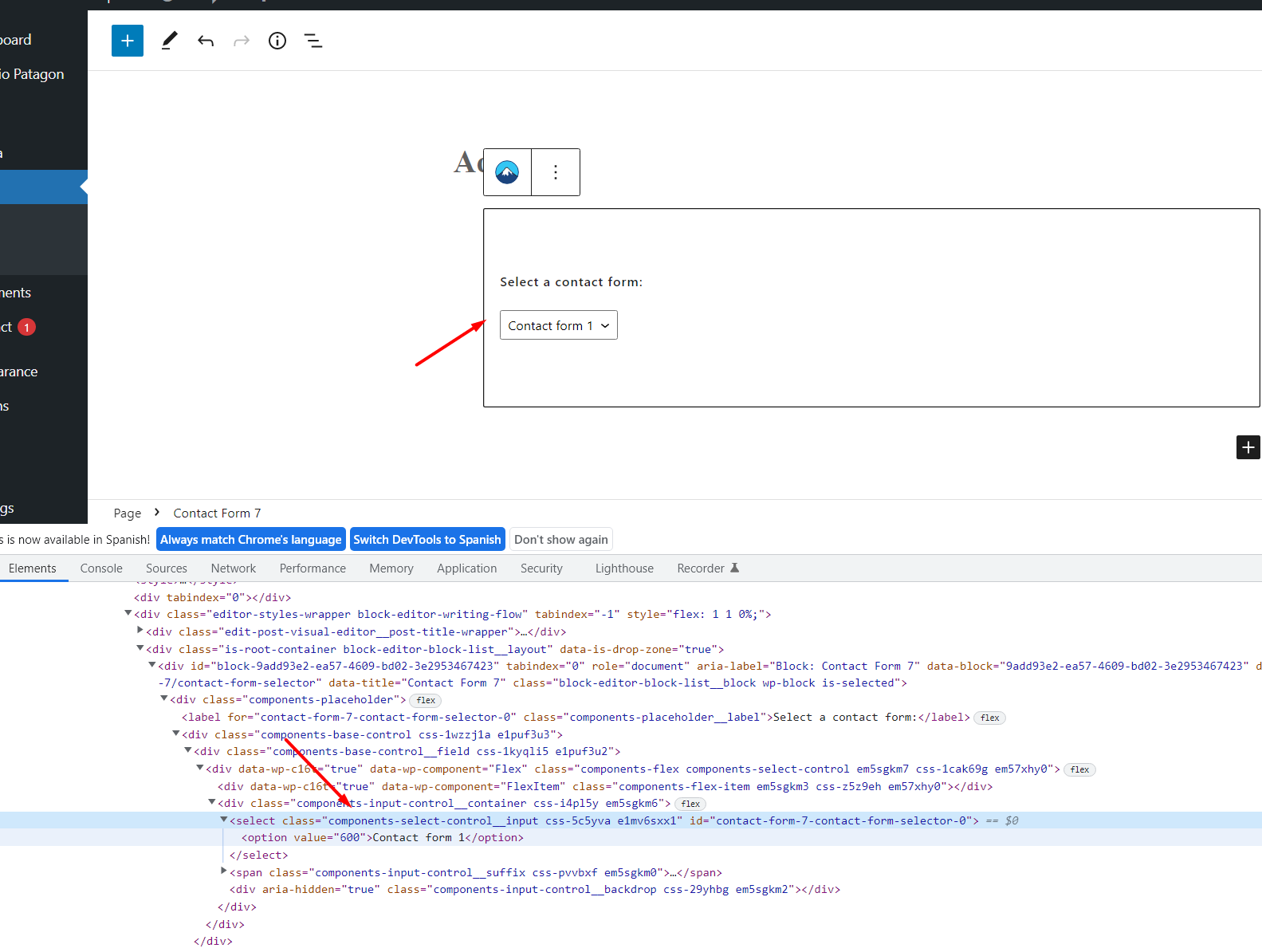Click Always match Chrome's language button
The height and width of the screenshot is (952, 1262).
[251, 540]
